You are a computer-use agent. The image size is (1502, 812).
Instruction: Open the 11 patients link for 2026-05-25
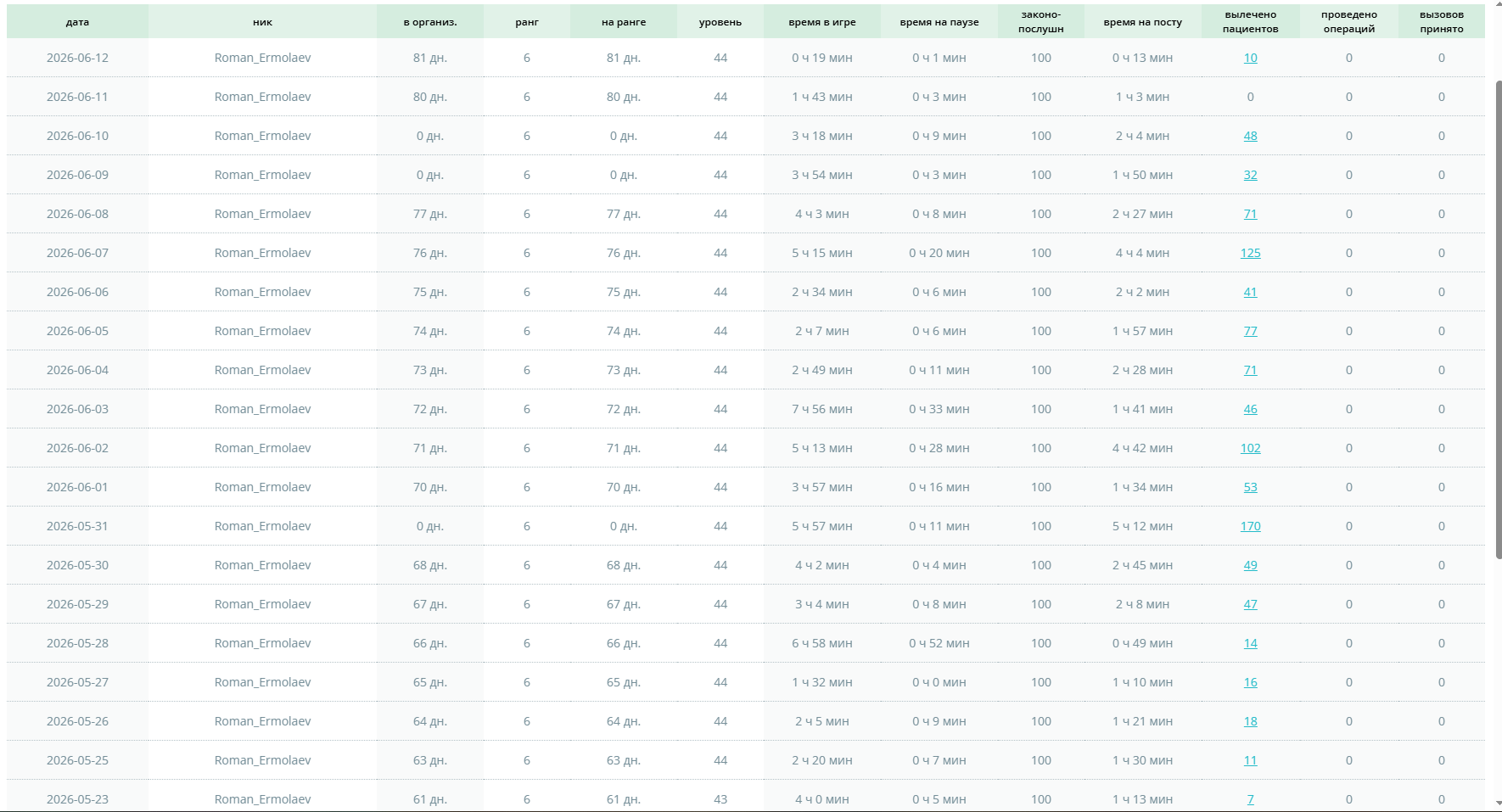[x=1250, y=760]
